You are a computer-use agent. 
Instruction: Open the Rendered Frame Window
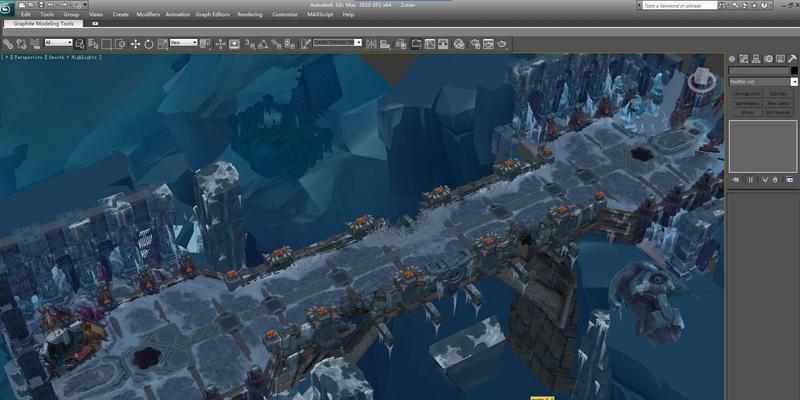click(x=488, y=44)
